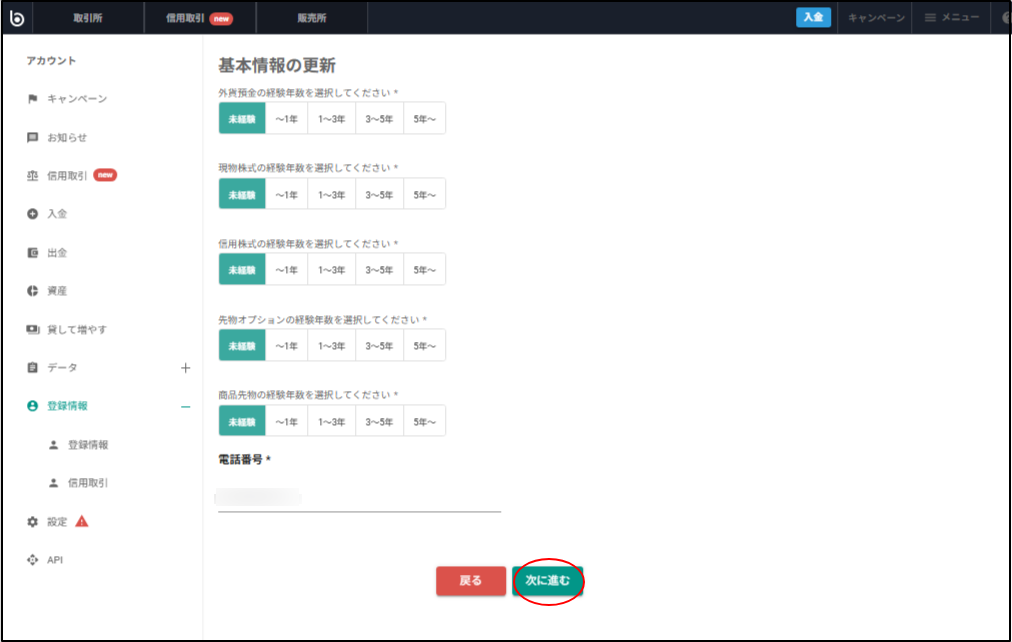
Task: Select 3〜5年 for 先物オプション experience
Action: pyautogui.click(x=380, y=346)
